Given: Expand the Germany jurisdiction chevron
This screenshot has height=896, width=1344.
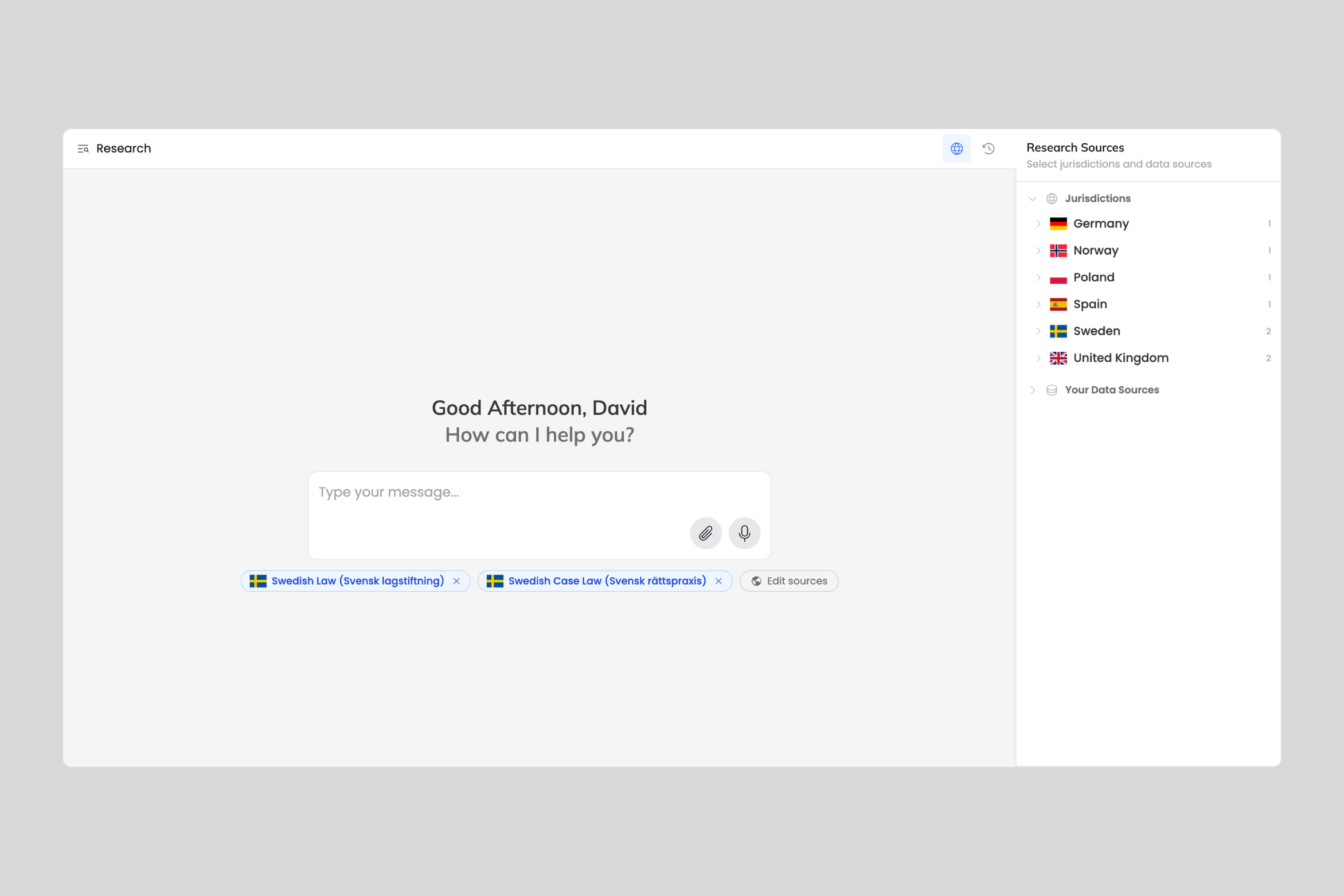Looking at the screenshot, I should 1038,224.
